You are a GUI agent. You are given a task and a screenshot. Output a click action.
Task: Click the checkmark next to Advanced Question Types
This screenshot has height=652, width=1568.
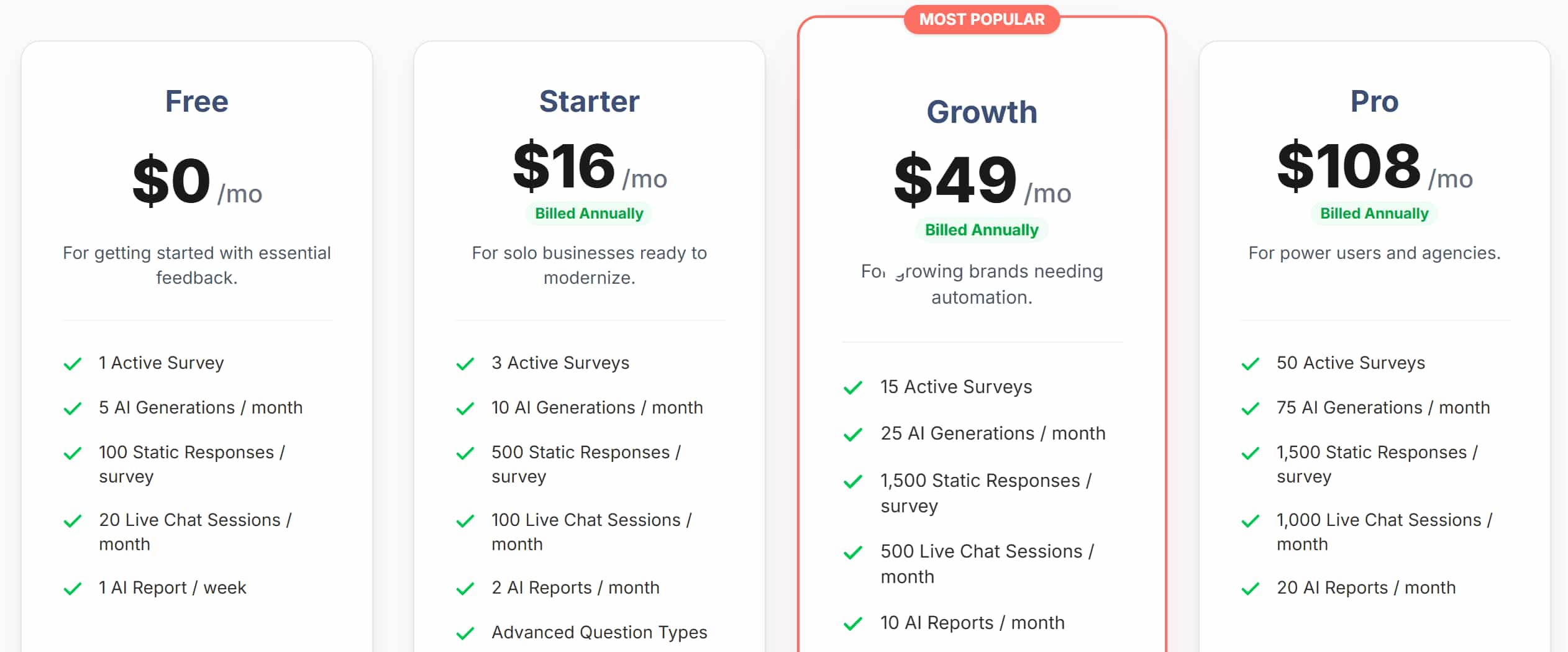[465, 633]
